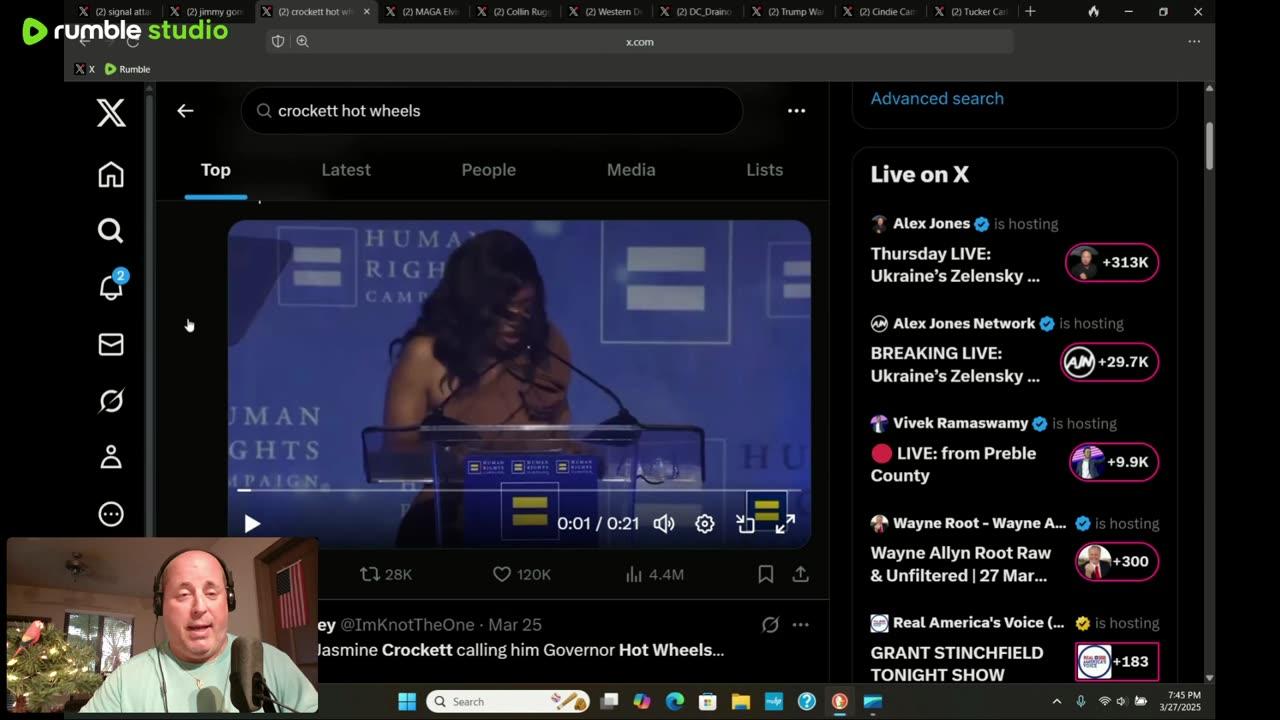
Task: Click the X logo in sidebar
Action: tap(111, 113)
